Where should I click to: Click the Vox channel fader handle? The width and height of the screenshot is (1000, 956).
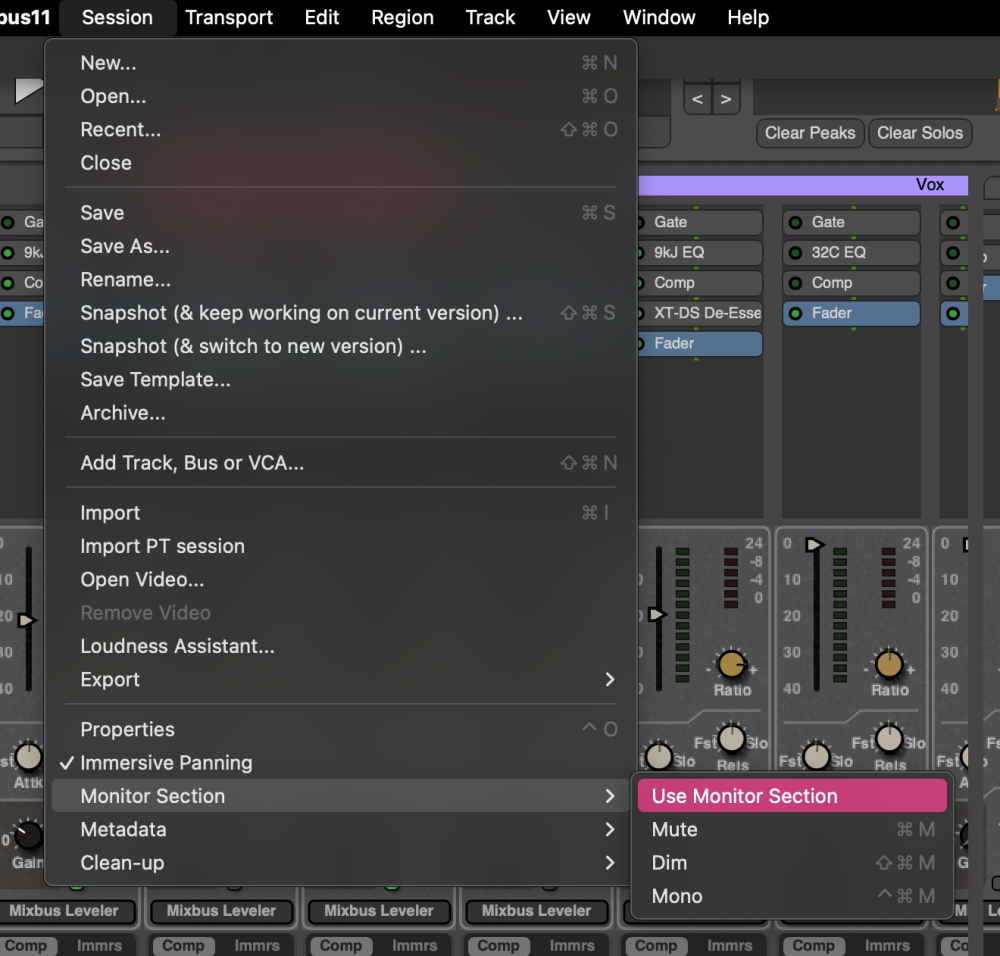(x=813, y=545)
